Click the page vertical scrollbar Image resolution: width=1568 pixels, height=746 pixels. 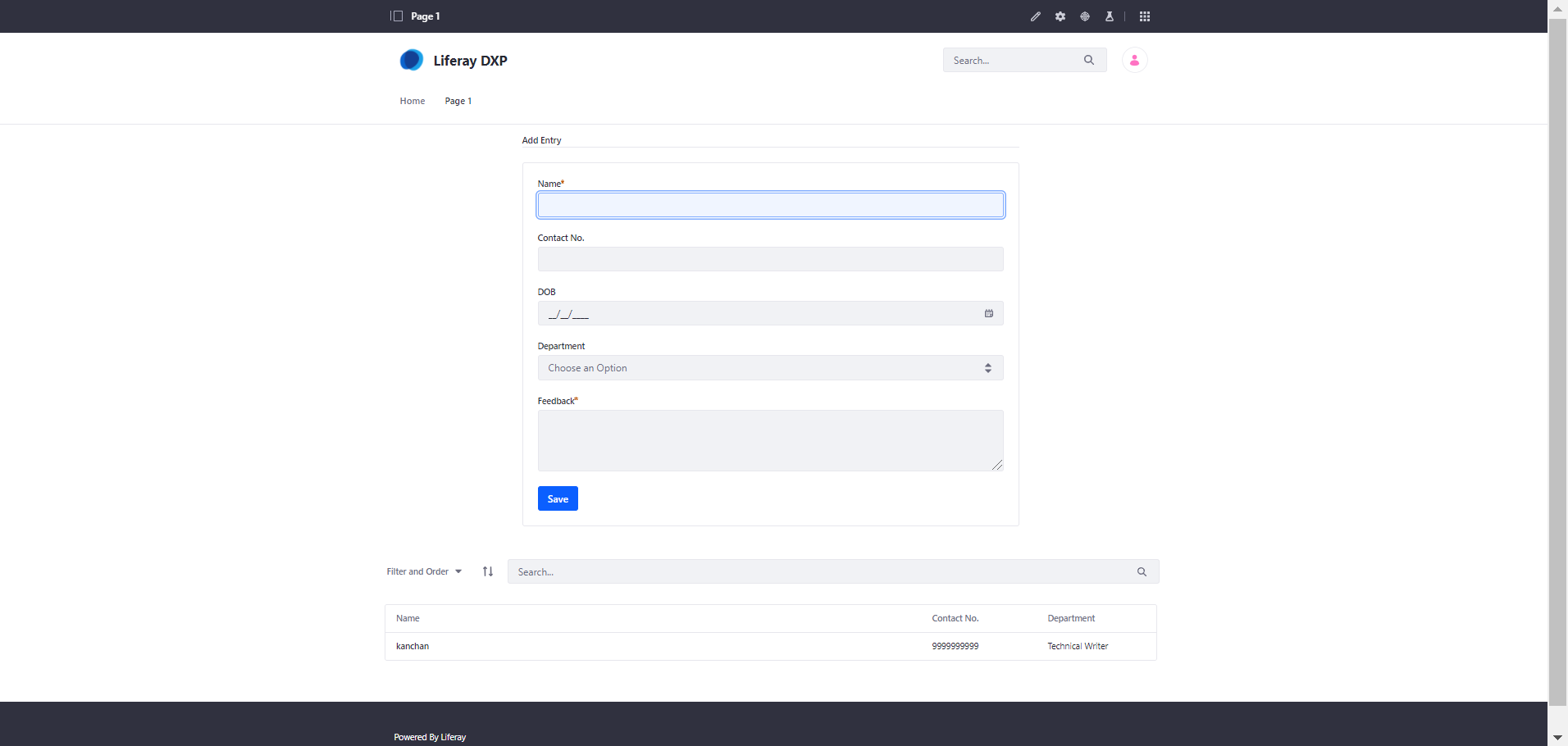(x=1557, y=361)
